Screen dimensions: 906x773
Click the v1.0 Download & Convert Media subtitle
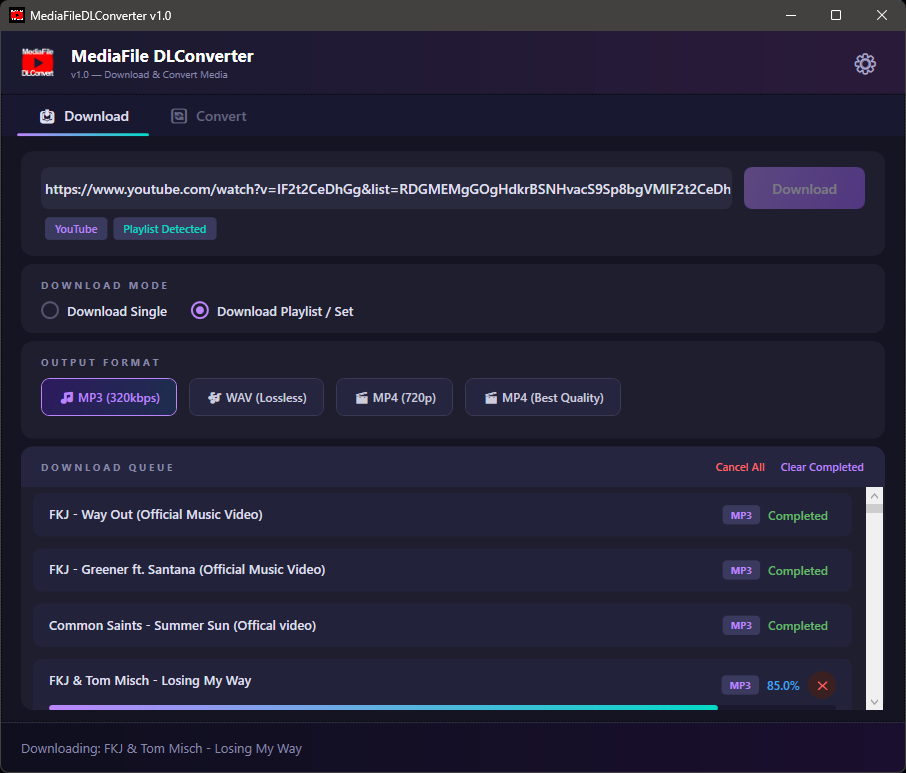click(149, 75)
